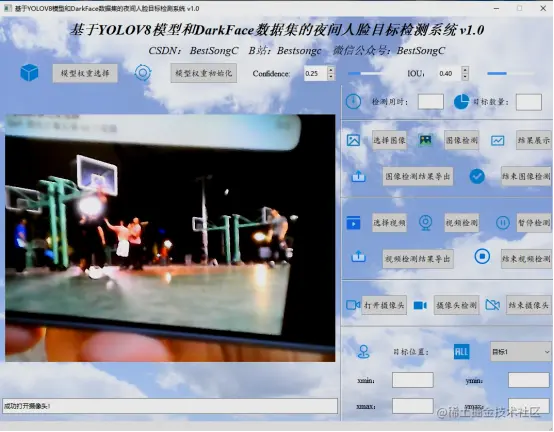Screen dimensions: 554x432
Task: Click the clock detection-time icon
Action: click(353, 102)
